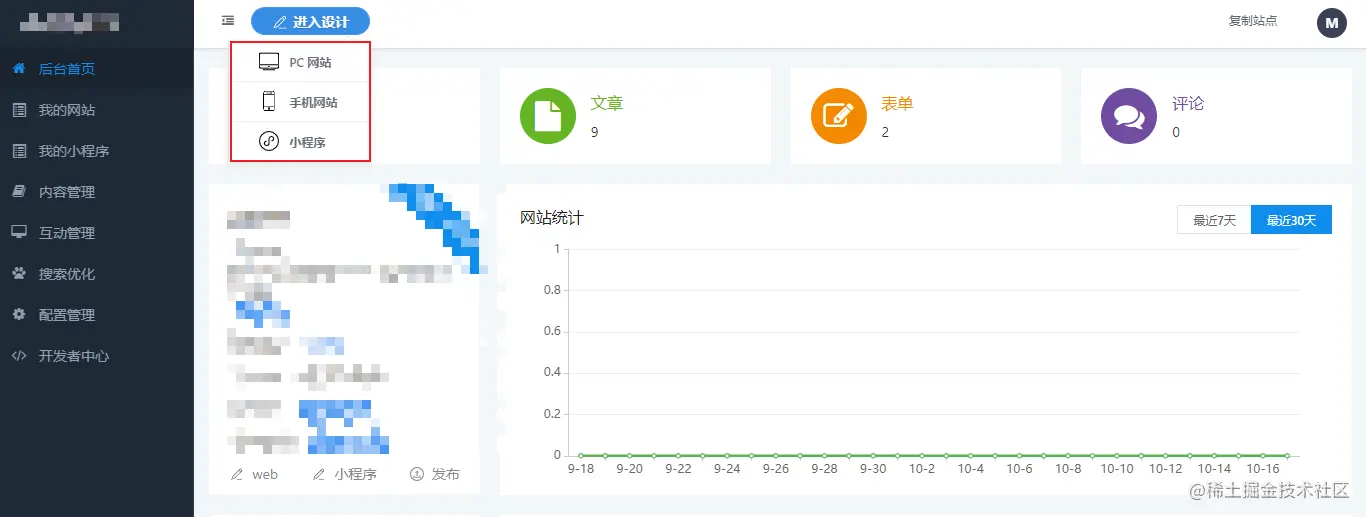Image resolution: width=1366 pixels, height=517 pixels.
Task: Click the book icon beside 内容管理
Action: click(x=18, y=192)
